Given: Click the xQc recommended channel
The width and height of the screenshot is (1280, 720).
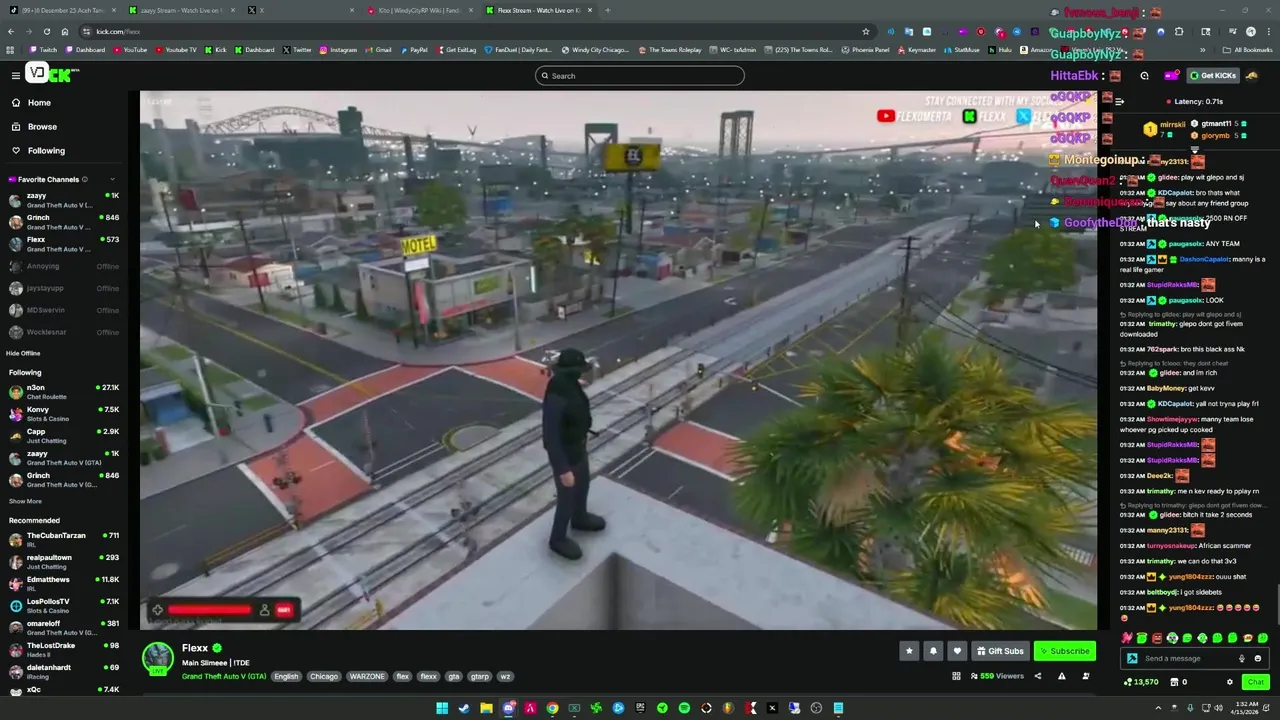Looking at the screenshot, I should point(63,690).
